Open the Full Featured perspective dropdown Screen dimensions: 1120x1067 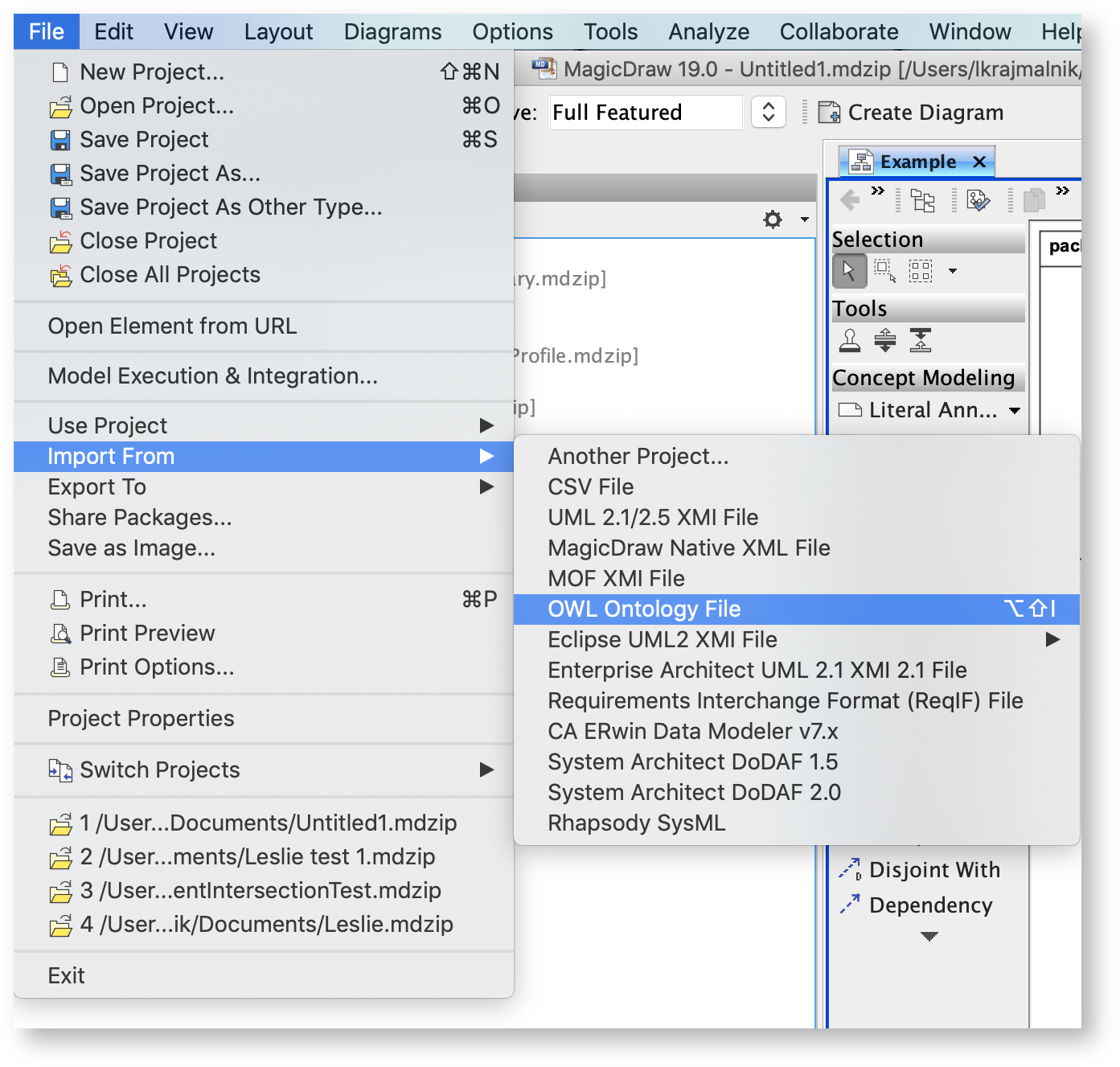768,112
